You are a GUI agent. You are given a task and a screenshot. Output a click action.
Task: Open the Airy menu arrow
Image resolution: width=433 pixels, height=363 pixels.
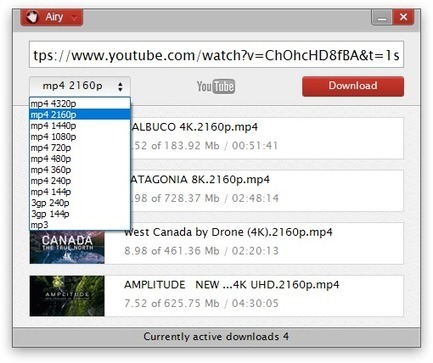coord(74,17)
